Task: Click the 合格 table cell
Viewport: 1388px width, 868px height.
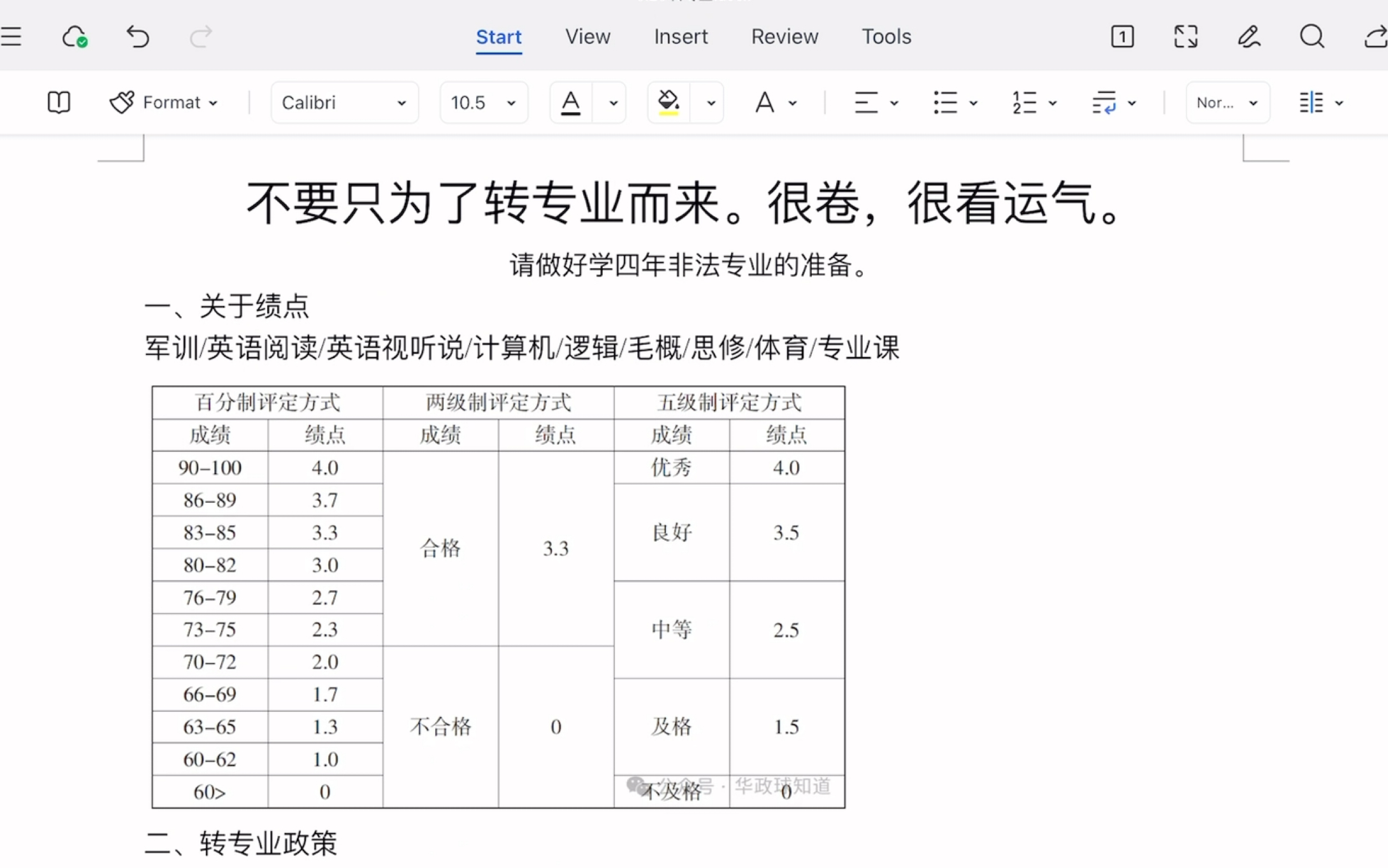Action: pos(440,548)
